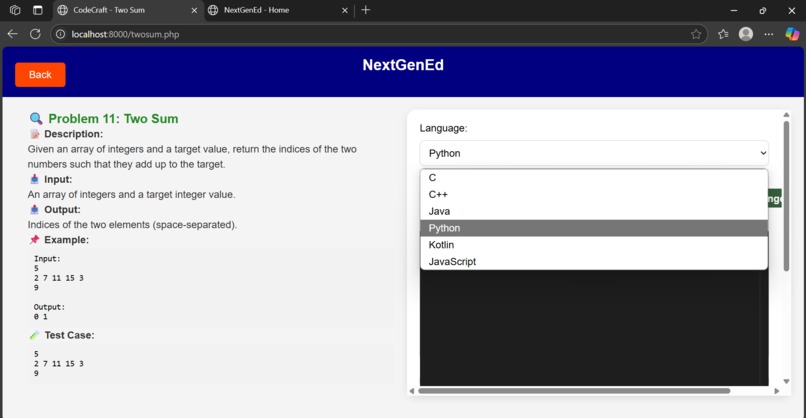Viewport: 806px width, 418px height.
Task: Minimize the browser window
Action: coord(734,10)
